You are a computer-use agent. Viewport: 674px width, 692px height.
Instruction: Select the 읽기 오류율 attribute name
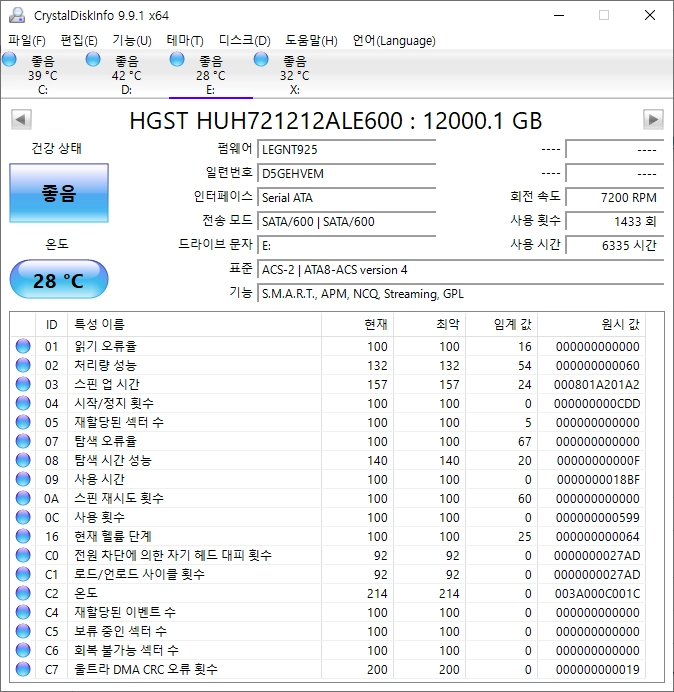[105, 346]
